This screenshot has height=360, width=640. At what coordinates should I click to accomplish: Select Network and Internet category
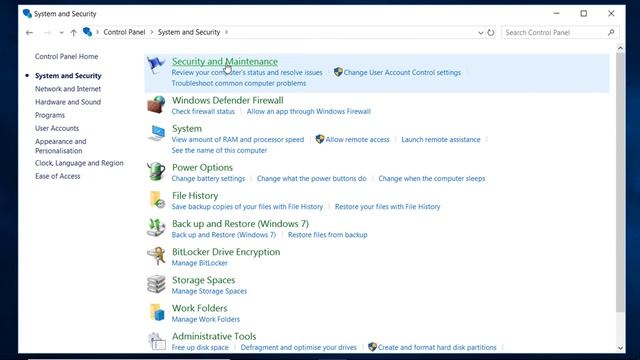(68, 89)
